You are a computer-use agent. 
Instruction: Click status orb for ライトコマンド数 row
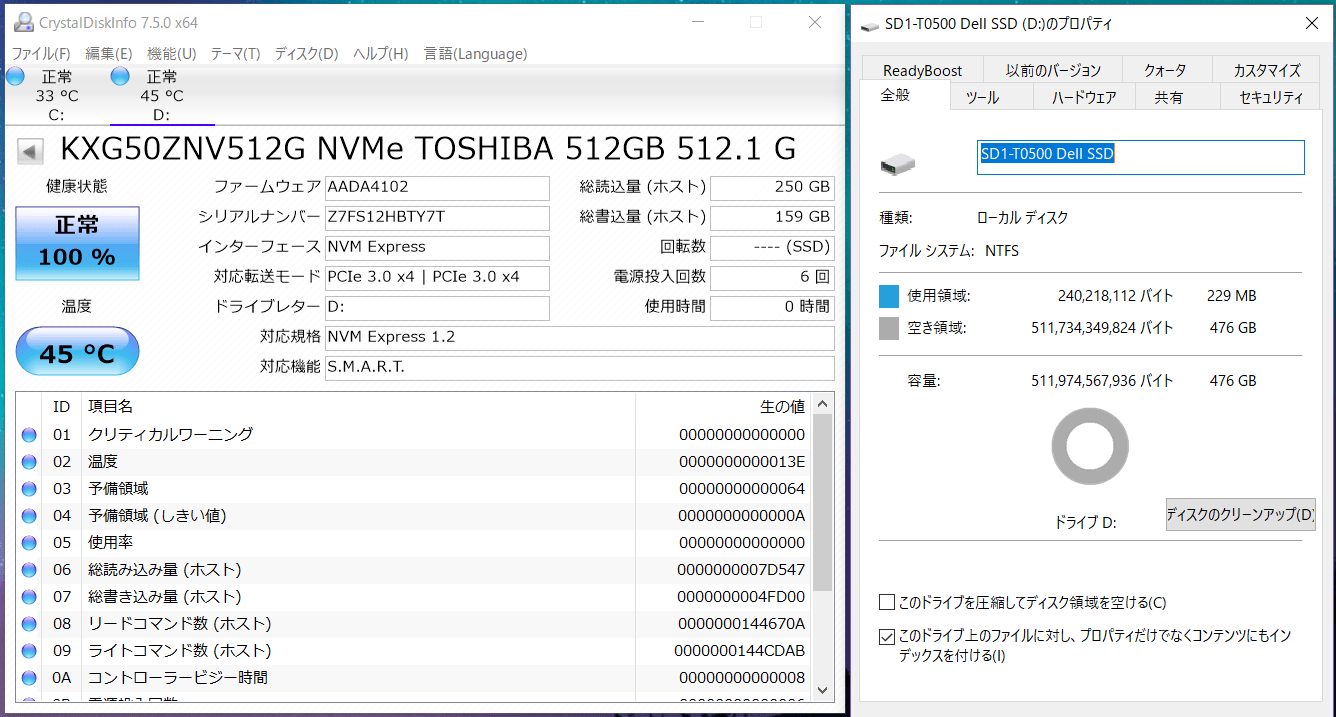click(29, 651)
